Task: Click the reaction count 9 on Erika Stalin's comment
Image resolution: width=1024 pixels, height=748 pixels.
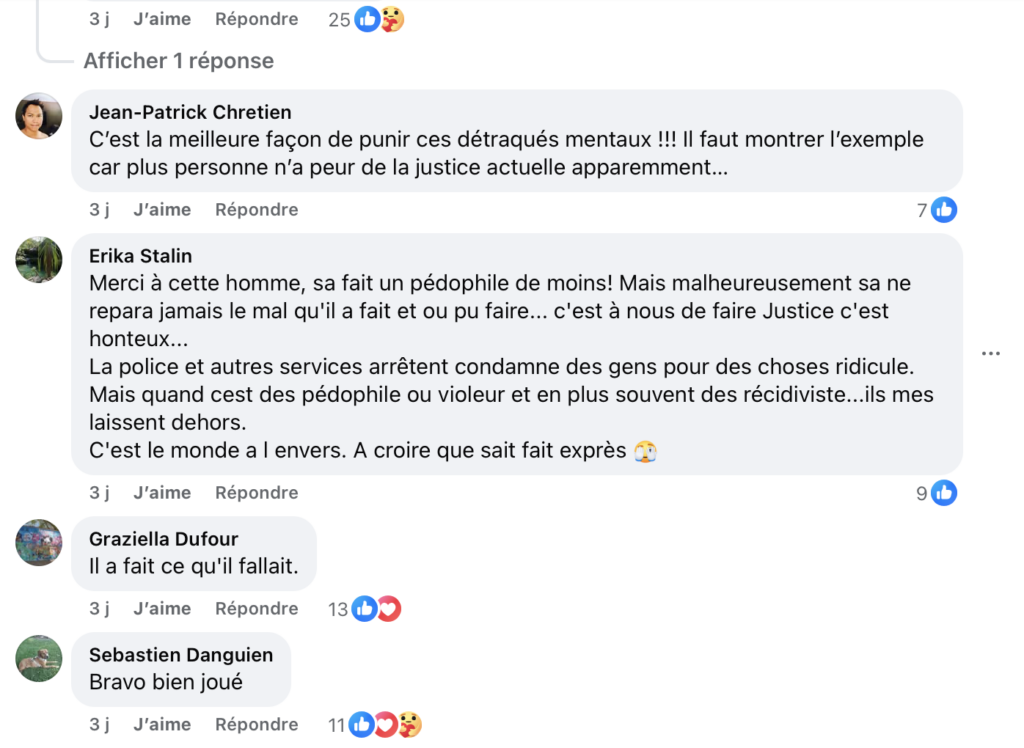Action: pyautogui.click(x=921, y=492)
